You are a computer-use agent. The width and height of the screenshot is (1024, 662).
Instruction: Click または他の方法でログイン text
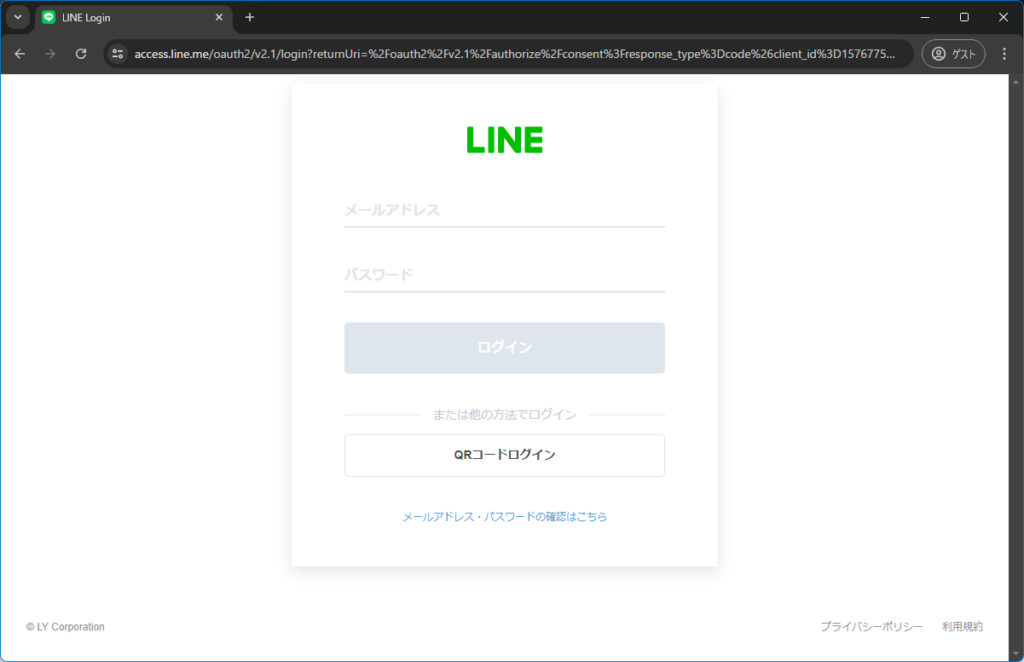click(x=504, y=415)
